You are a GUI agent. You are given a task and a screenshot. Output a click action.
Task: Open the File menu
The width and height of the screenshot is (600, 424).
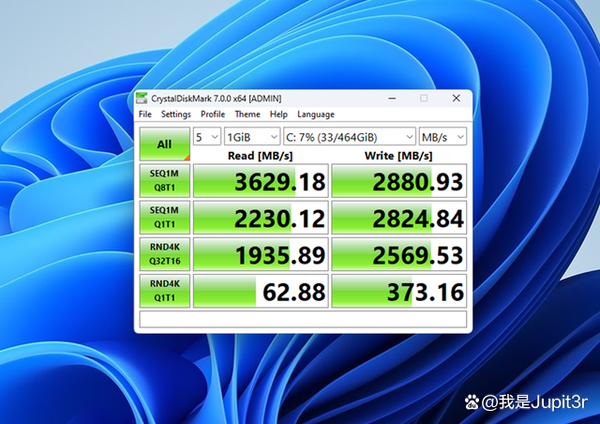[x=145, y=114]
